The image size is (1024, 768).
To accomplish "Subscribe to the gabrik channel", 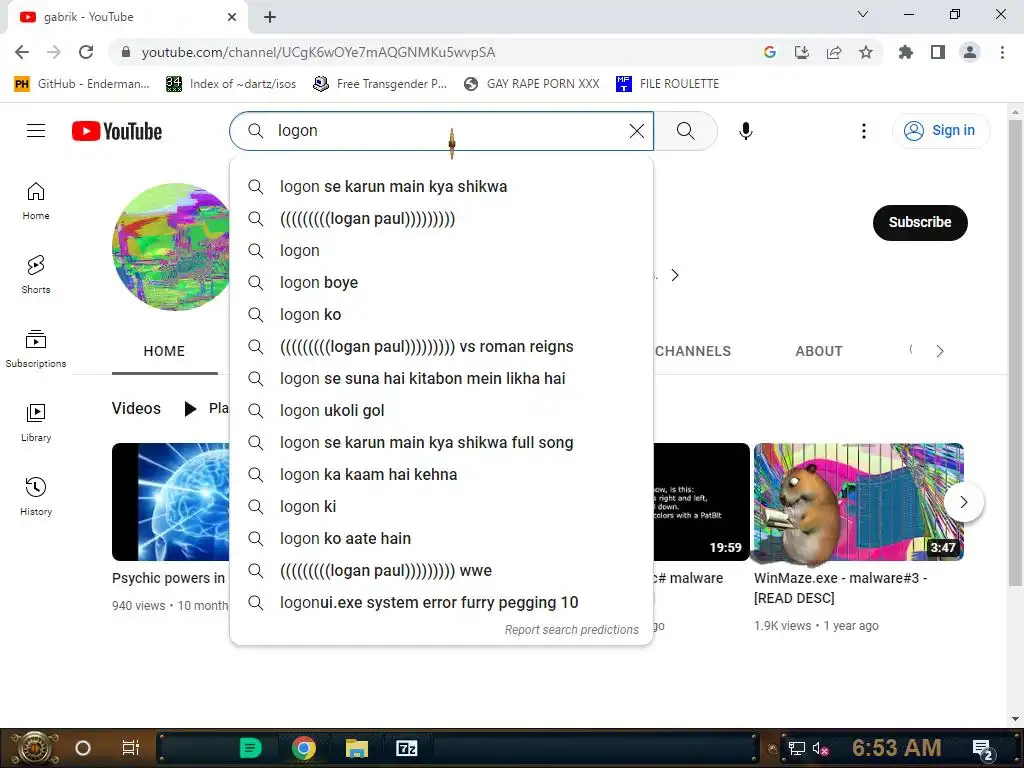I will point(920,222).
